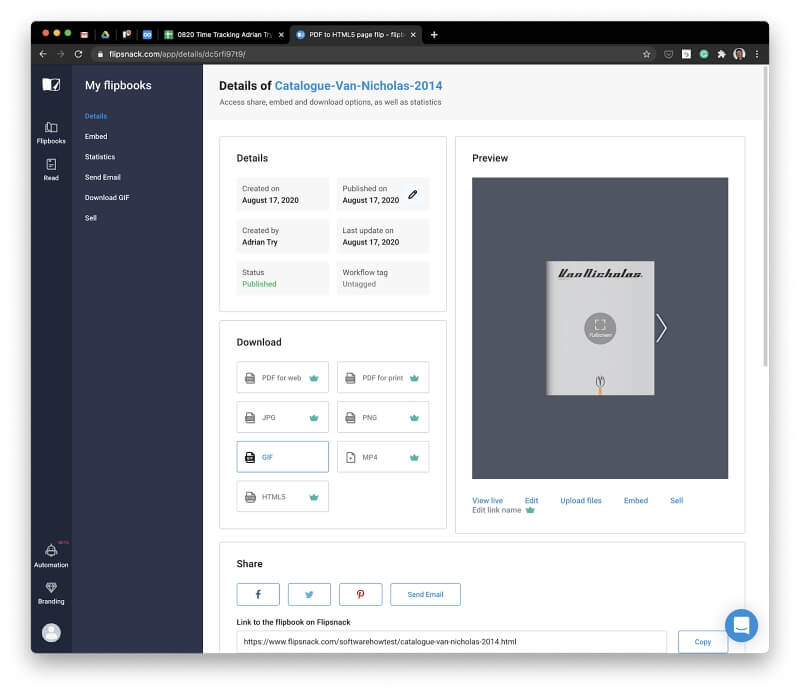Open a new browser tab

click(x=434, y=35)
